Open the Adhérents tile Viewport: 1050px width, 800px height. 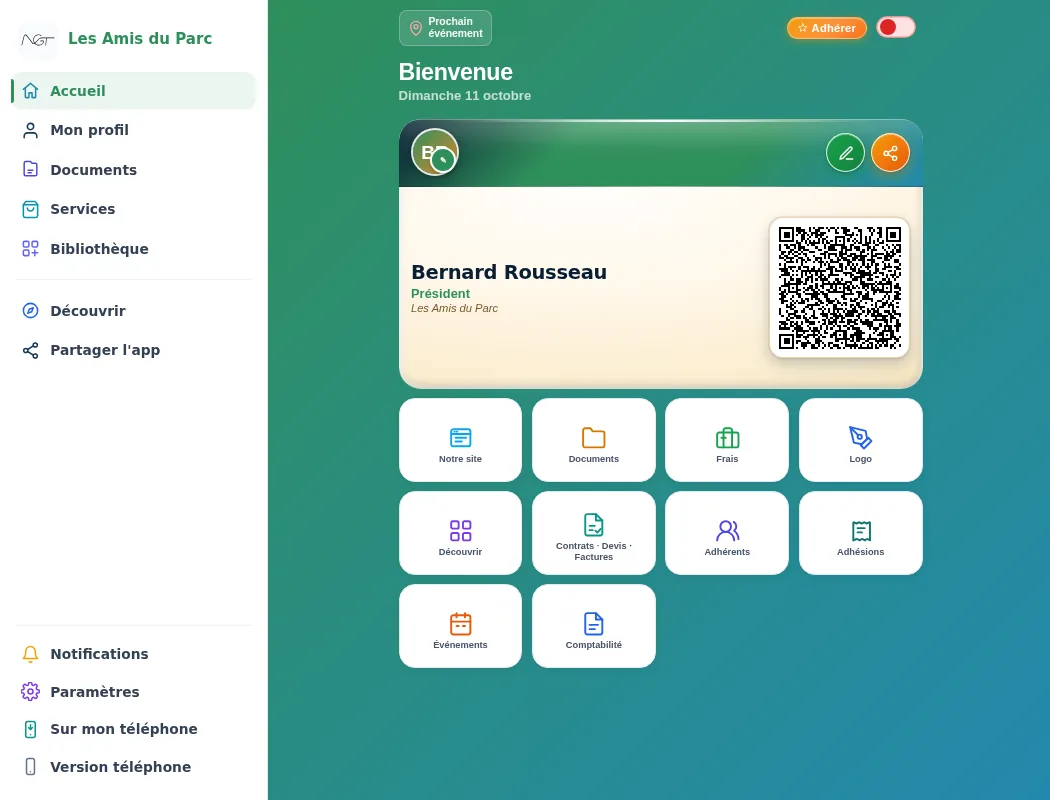pos(727,533)
